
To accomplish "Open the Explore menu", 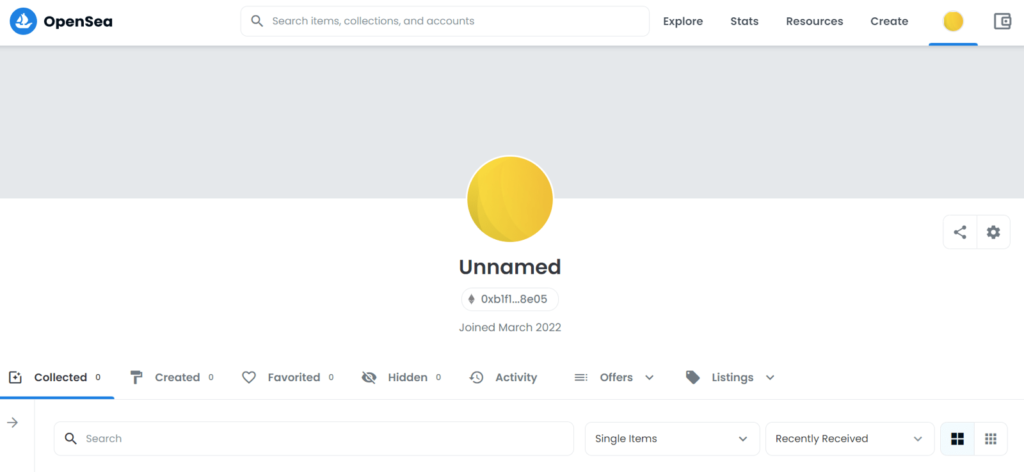I will click(683, 22).
